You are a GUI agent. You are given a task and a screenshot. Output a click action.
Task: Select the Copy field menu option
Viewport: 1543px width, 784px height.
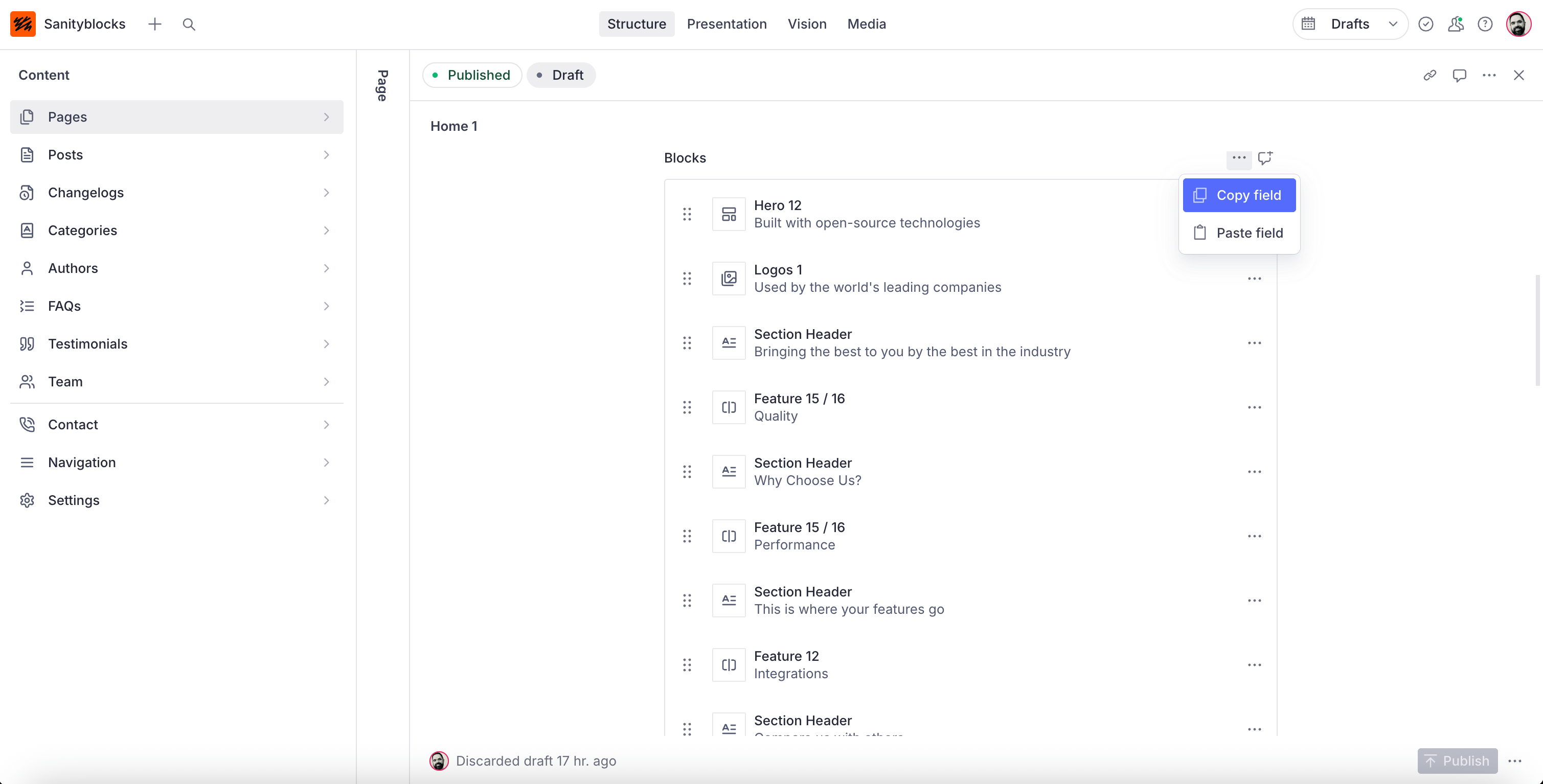tap(1239, 195)
